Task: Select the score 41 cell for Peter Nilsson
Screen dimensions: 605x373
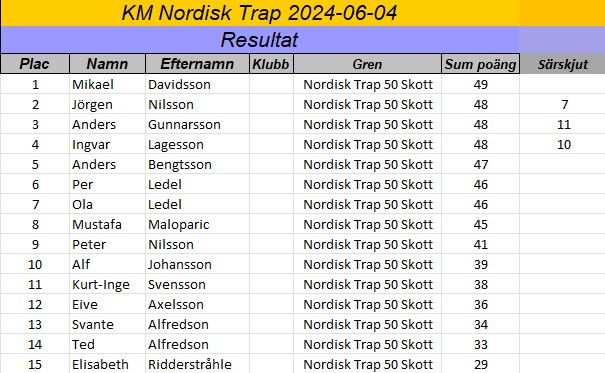Action: pyautogui.click(x=480, y=245)
